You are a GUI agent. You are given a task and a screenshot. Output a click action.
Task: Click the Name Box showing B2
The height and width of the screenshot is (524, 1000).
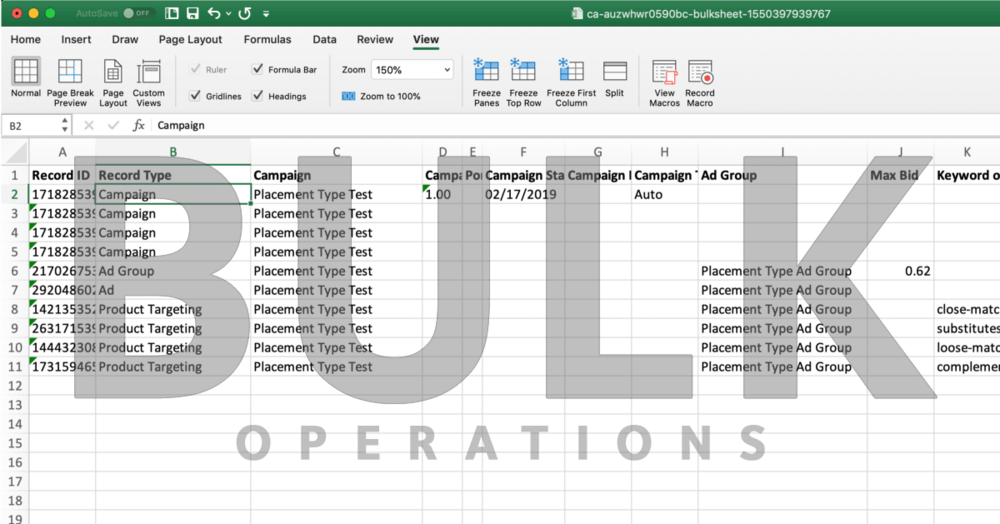(x=32, y=126)
